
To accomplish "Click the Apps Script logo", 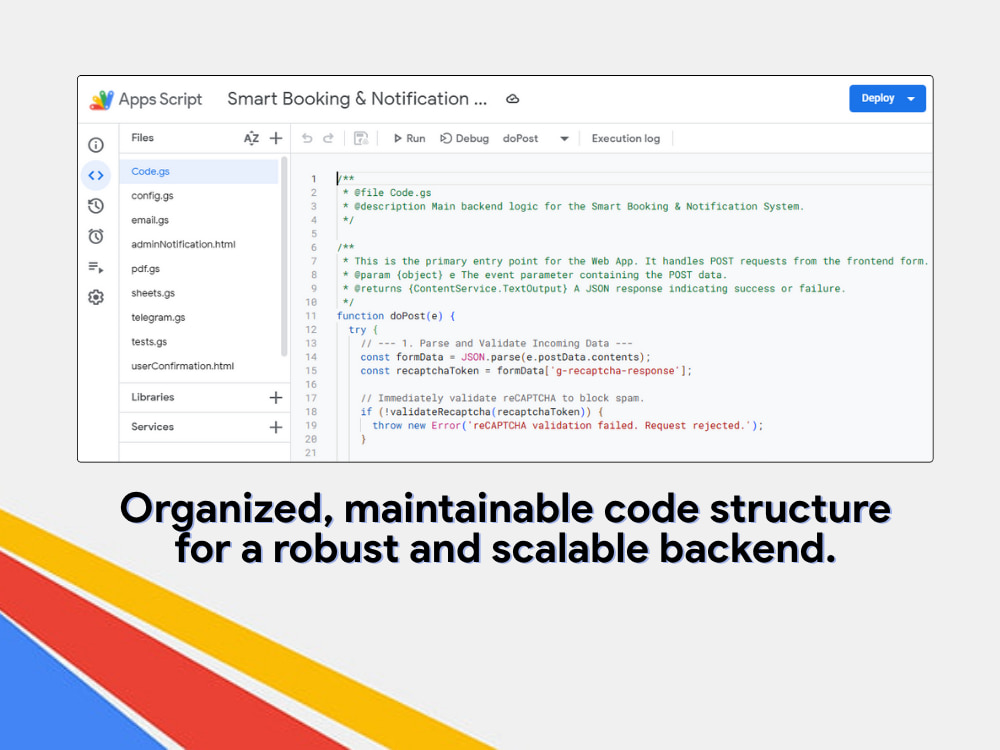I will pos(101,99).
